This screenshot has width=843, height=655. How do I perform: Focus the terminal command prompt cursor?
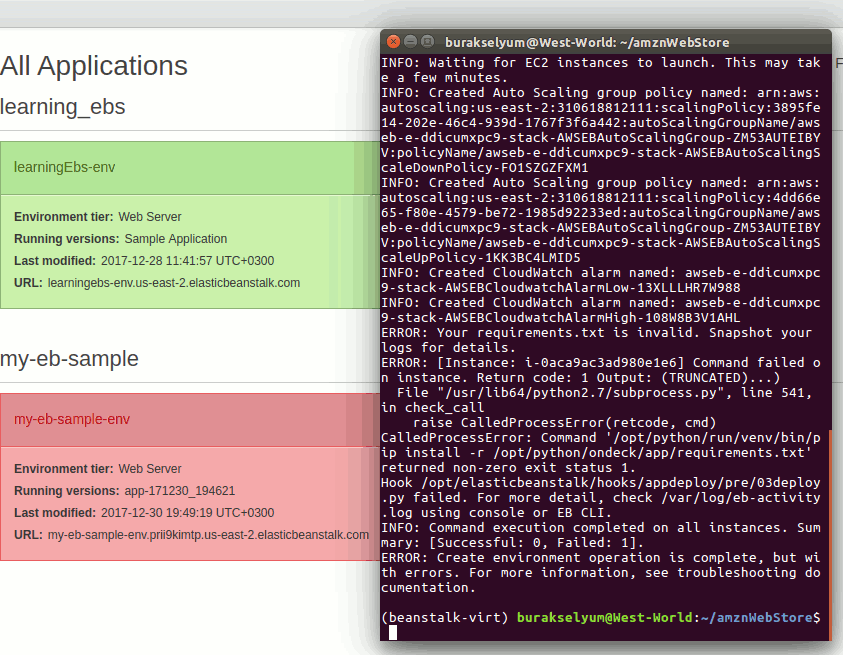393,632
